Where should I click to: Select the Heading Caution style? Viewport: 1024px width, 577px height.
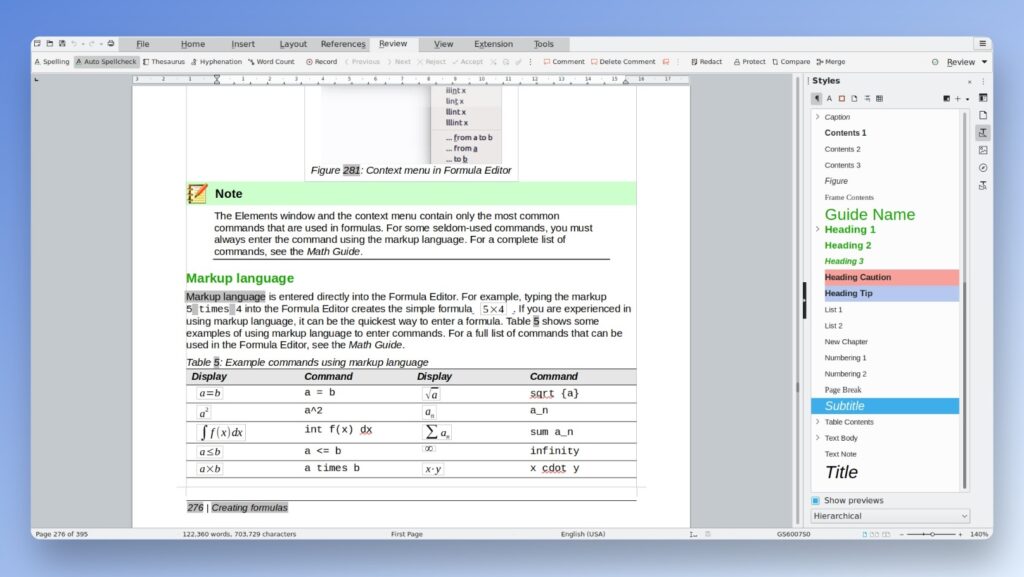coord(891,277)
